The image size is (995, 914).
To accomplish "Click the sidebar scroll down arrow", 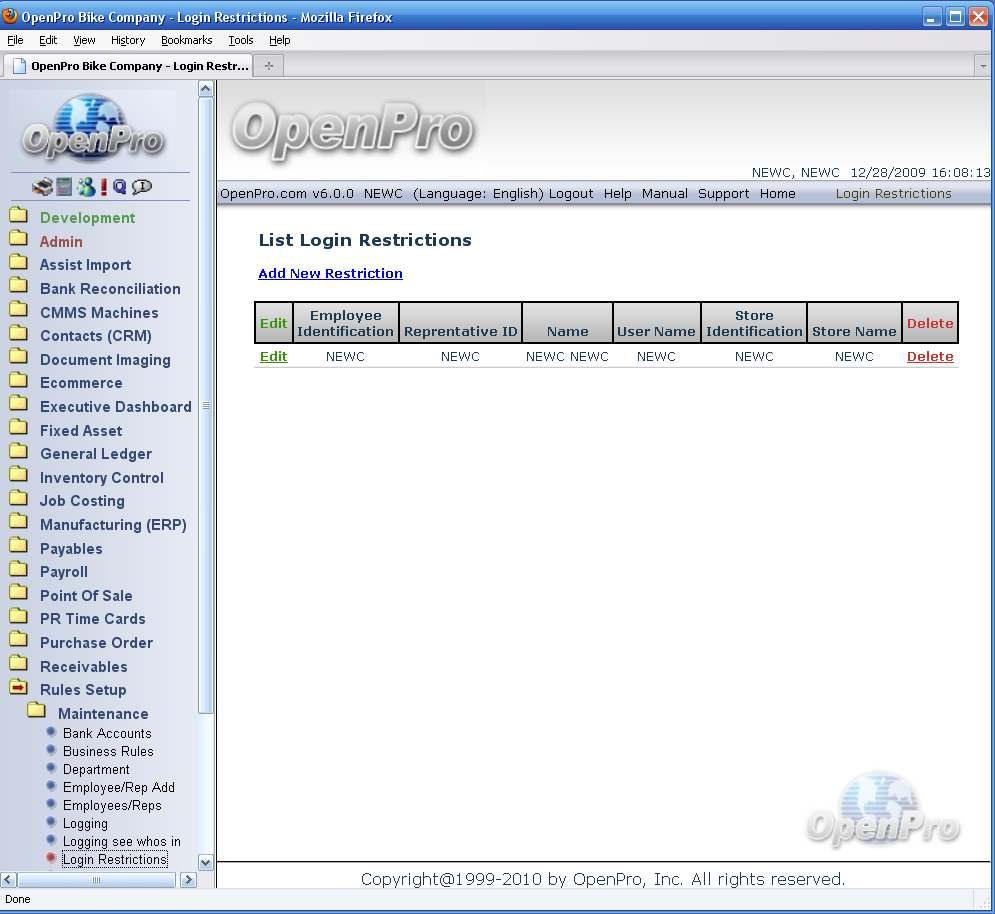I will tap(206, 862).
